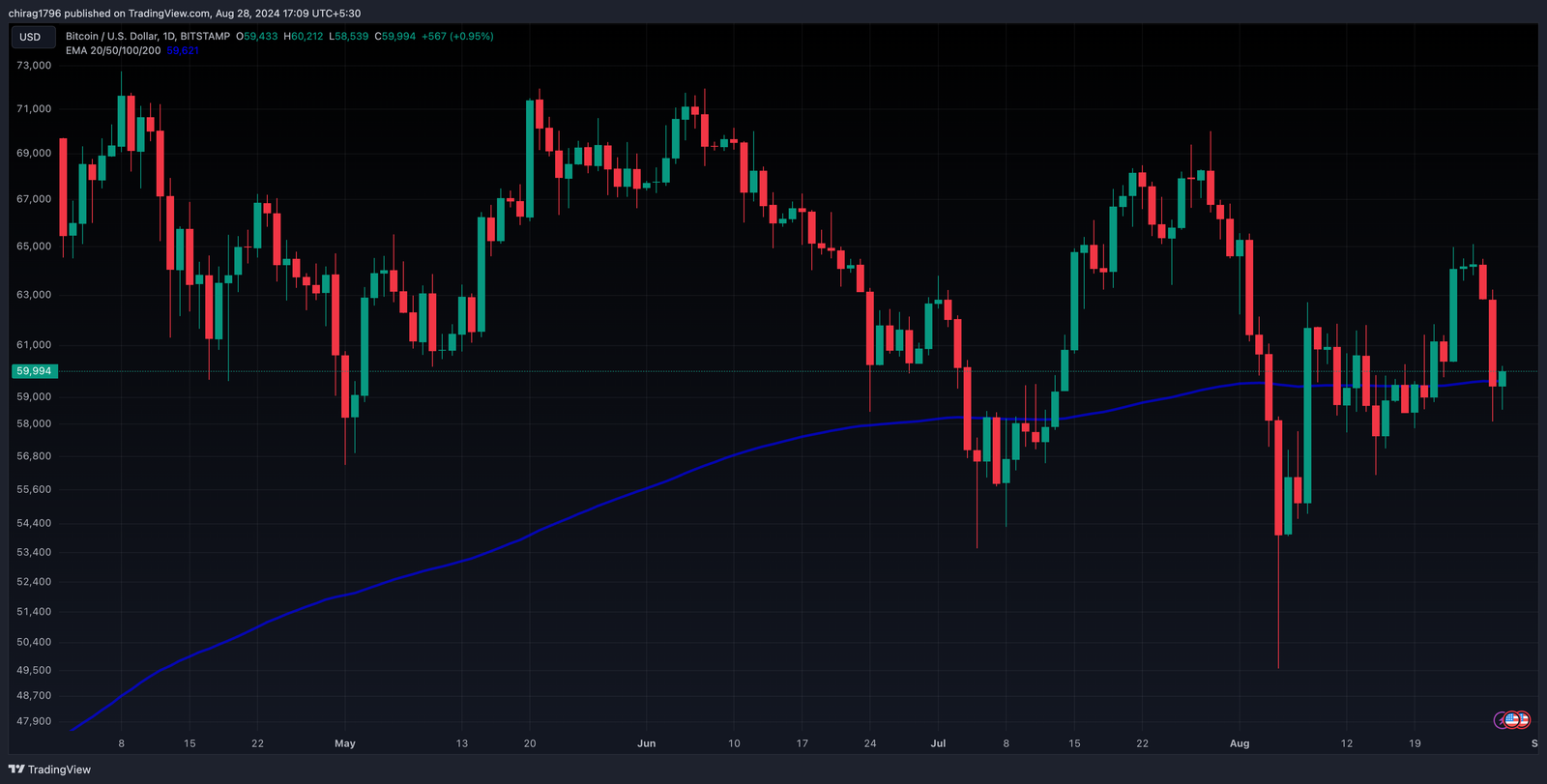Image resolution: width=1547 pixels, height=784 pixels.
Task: Select the May label on time axis
Action: 345,743
